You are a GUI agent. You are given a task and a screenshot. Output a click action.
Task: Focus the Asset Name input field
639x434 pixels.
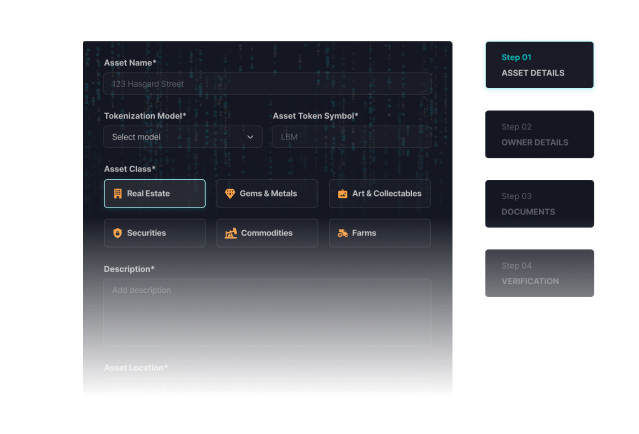click(267, 84)
